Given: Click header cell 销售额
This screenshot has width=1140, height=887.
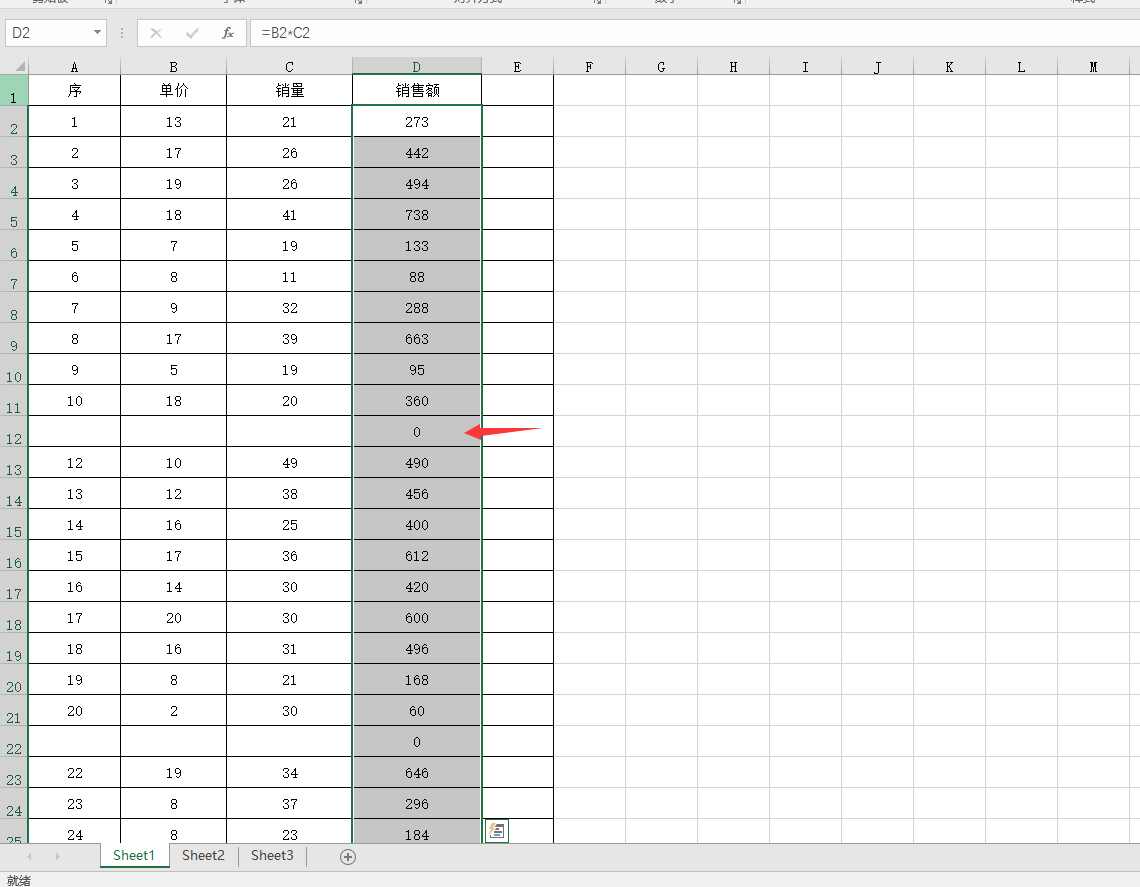Looking at the screenshot, I should coord(417,90).
